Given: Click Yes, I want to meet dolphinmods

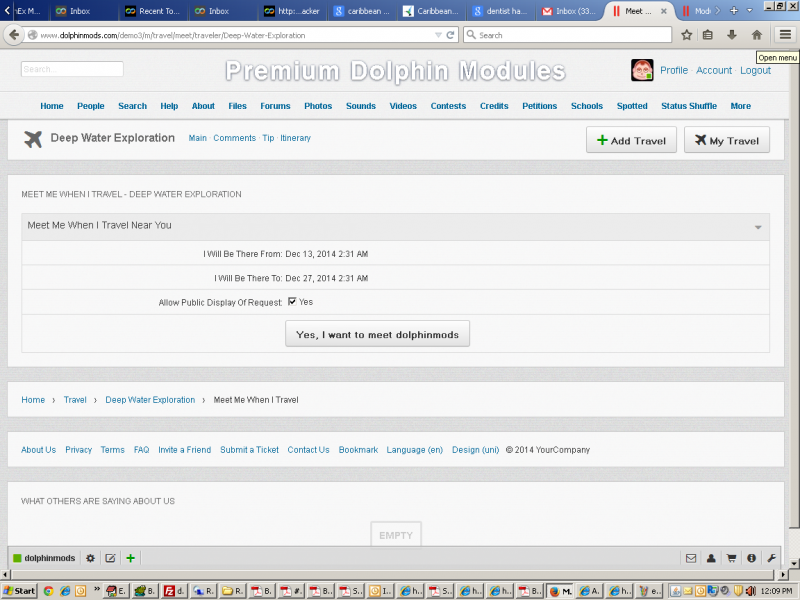Looking at the screenshot, I should click(377, 334).
